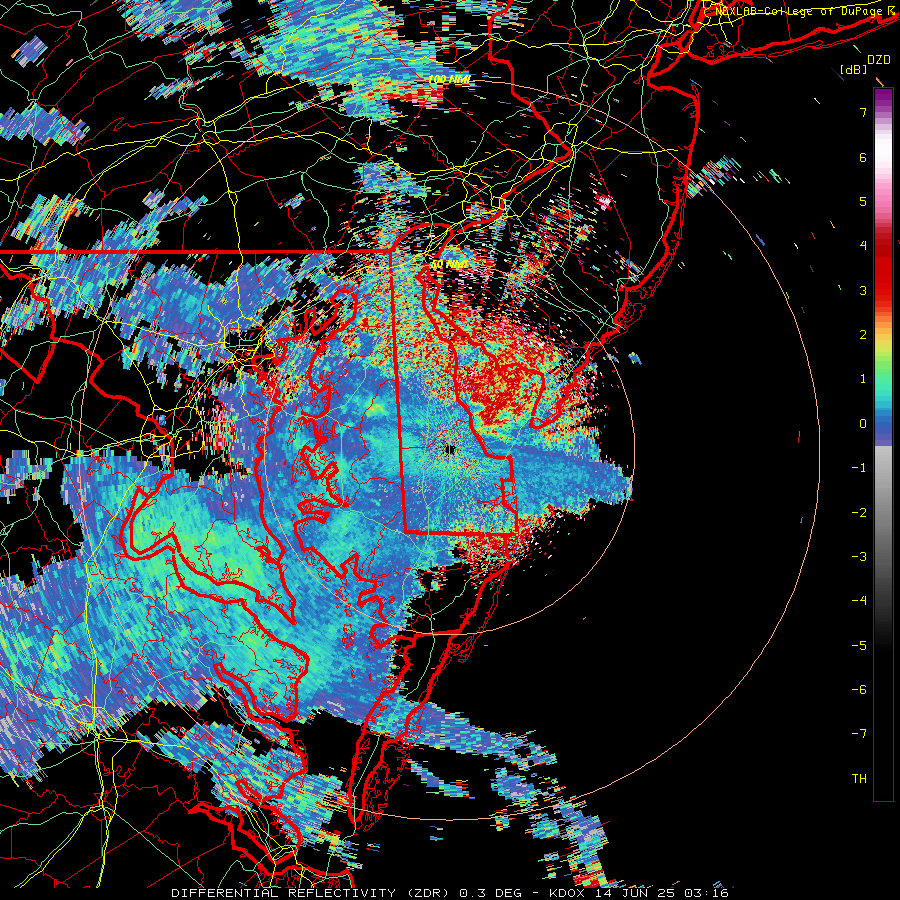Click the 'DZD' label above the color scale
Image resolution: width=900 pixels, height=900 pixels.
pos(879,60)
